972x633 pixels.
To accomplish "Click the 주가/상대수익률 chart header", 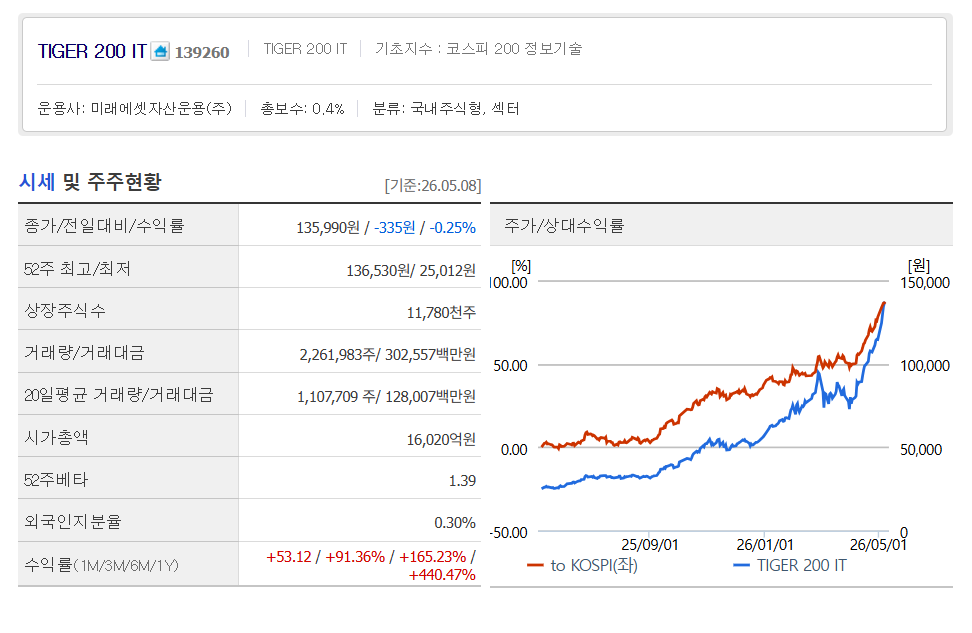I will pyautogui.click(x=564, y=225).
